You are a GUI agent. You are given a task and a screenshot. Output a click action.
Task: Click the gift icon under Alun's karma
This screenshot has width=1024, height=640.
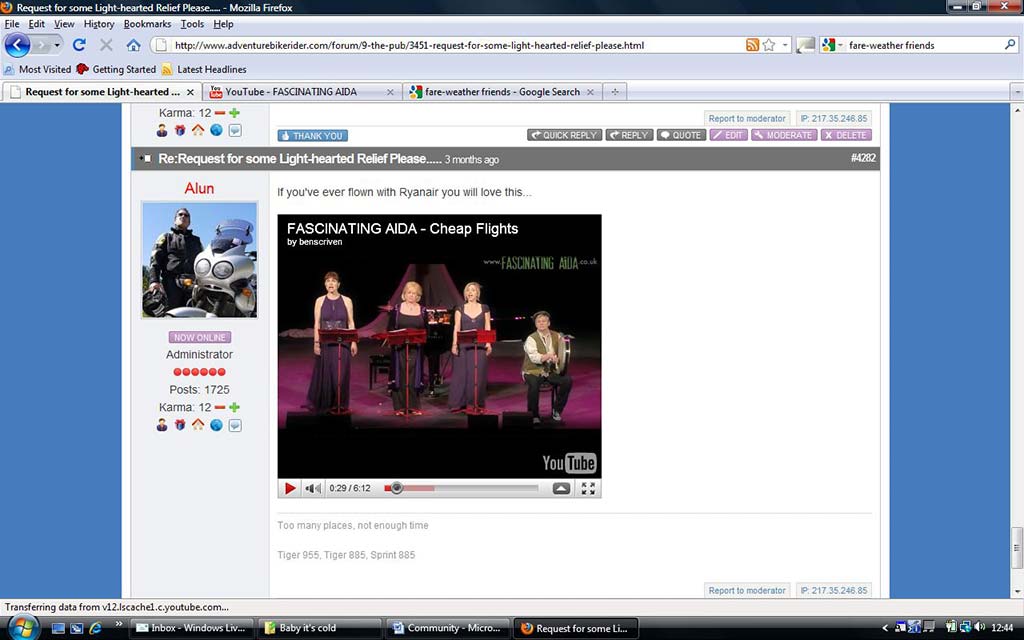(x=180, y=425)
